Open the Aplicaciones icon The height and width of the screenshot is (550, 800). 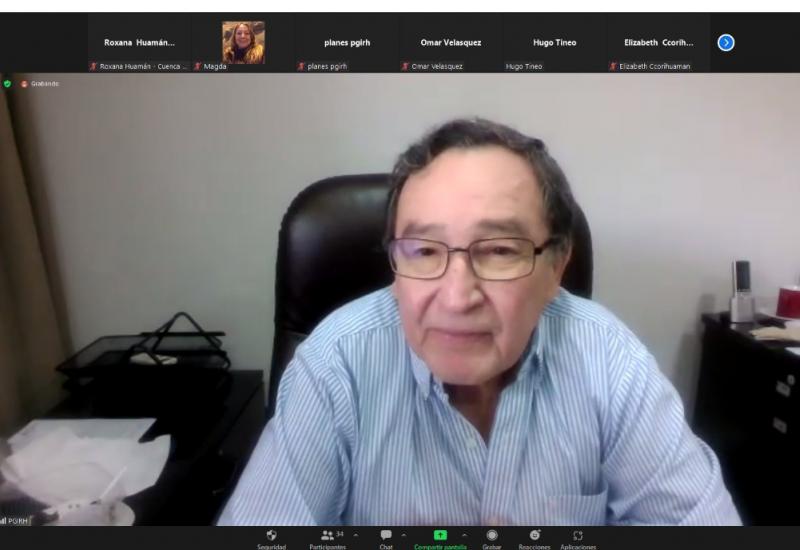click(x=578, y=536)
